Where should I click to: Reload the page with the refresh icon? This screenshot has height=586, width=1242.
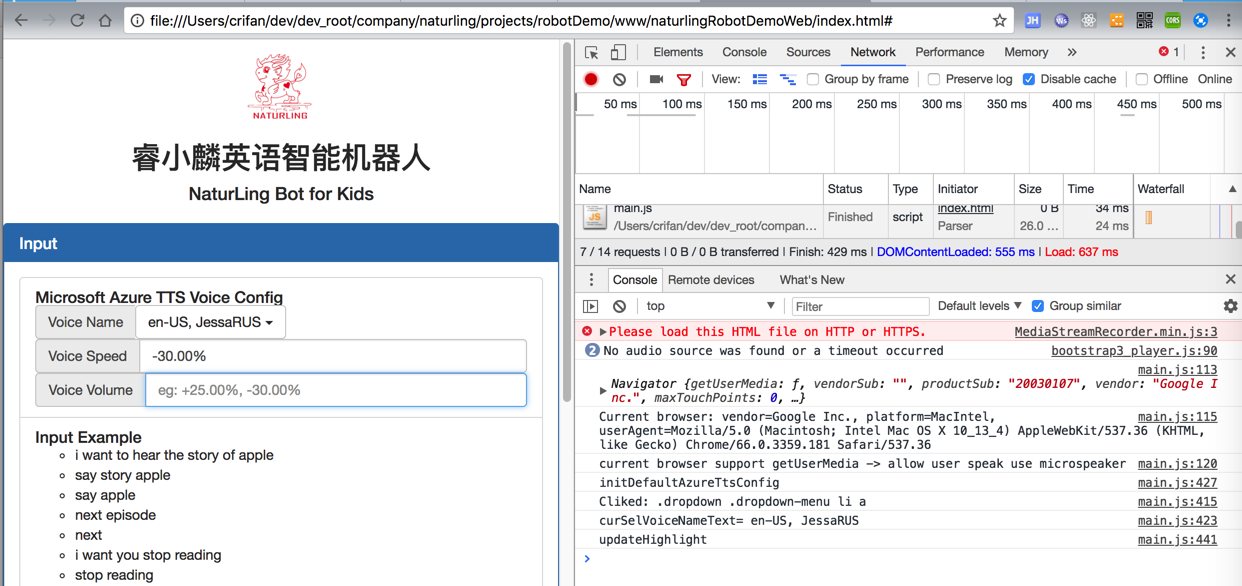coord(77,20)
